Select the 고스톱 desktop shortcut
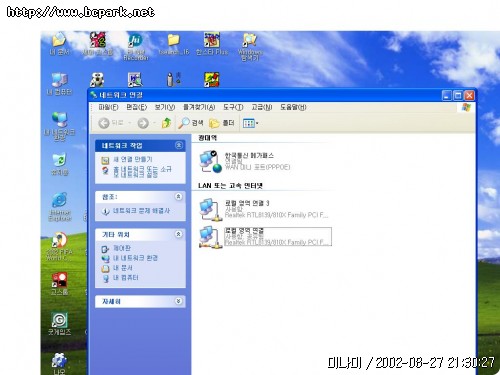Viewport: 500px width, 375px height. pos(59,284)
